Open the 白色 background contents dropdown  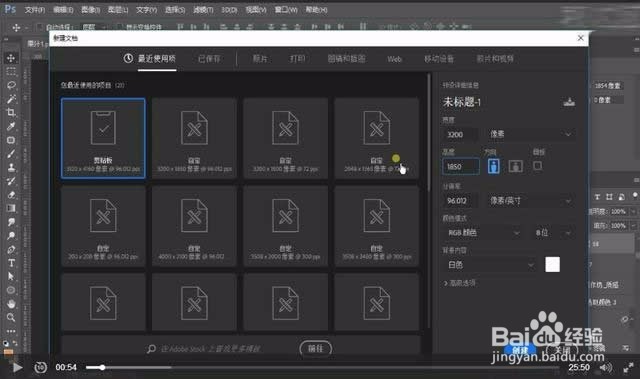[x=490, y=265]
